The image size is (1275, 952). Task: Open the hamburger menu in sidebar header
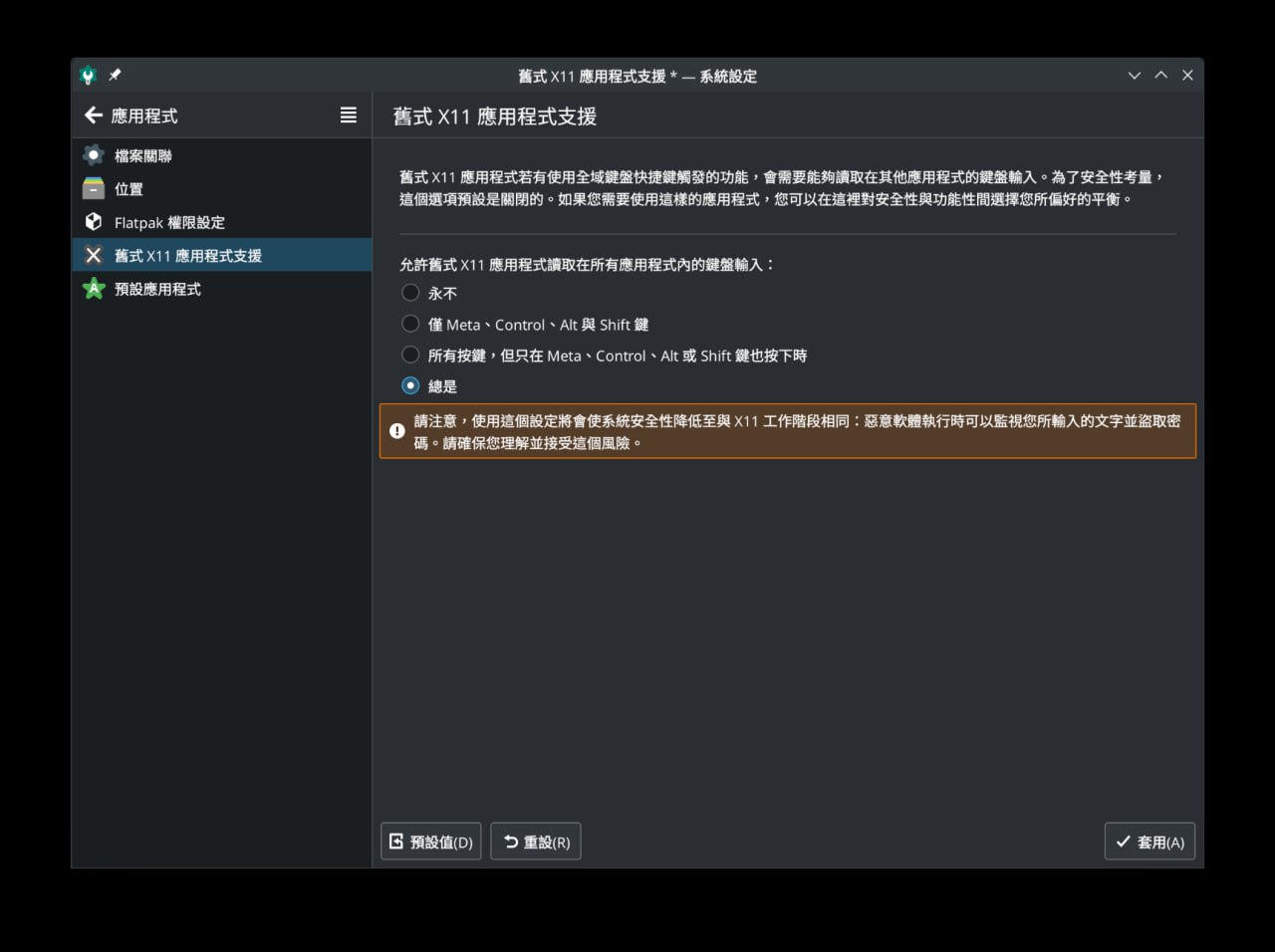coord(348,116)
